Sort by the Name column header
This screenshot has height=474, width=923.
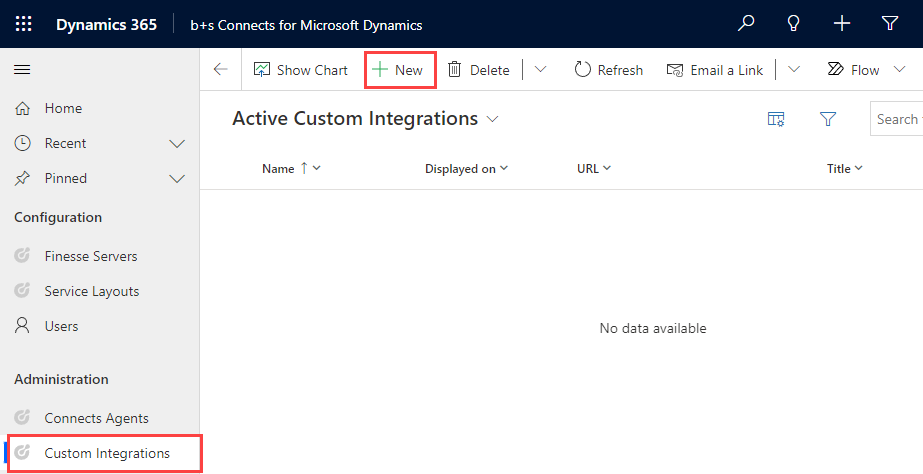point(291,168)
